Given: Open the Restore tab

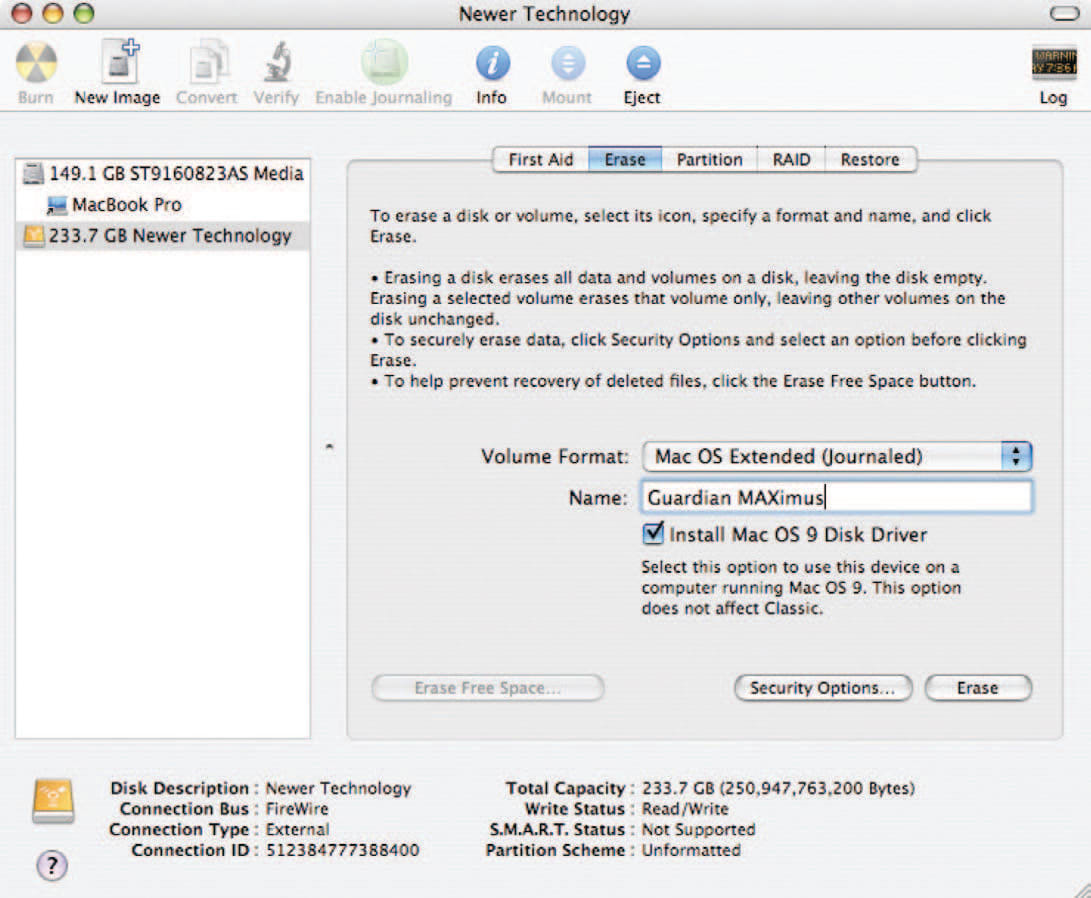Looking at the screenshot, I should click(x=869, y=160).
